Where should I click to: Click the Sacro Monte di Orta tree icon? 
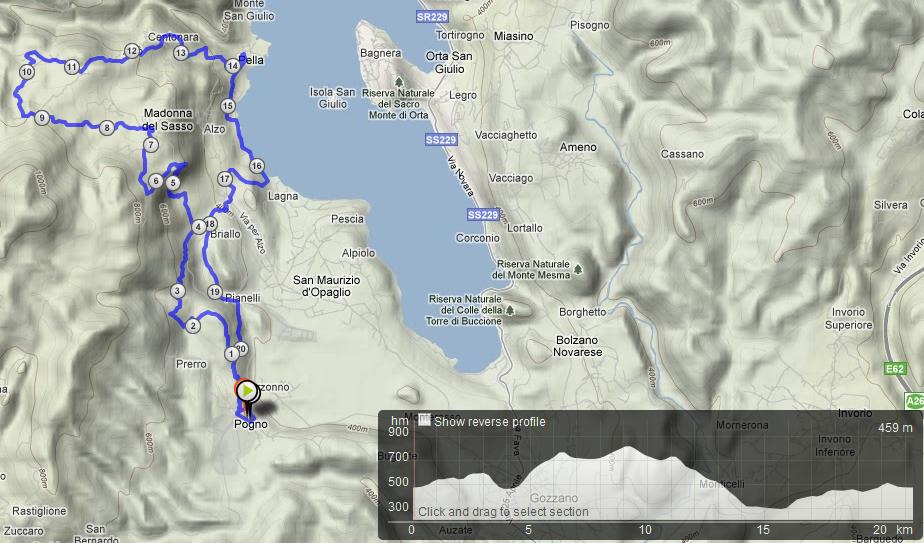[x=398, y=82]
